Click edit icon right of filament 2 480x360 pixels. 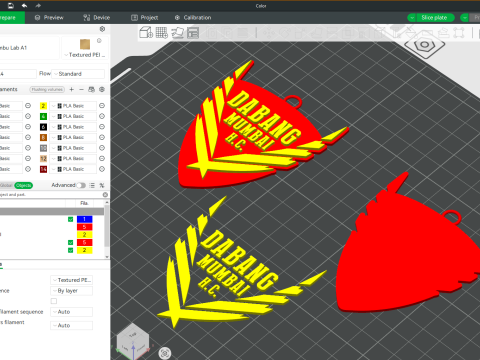click(102, 106)
